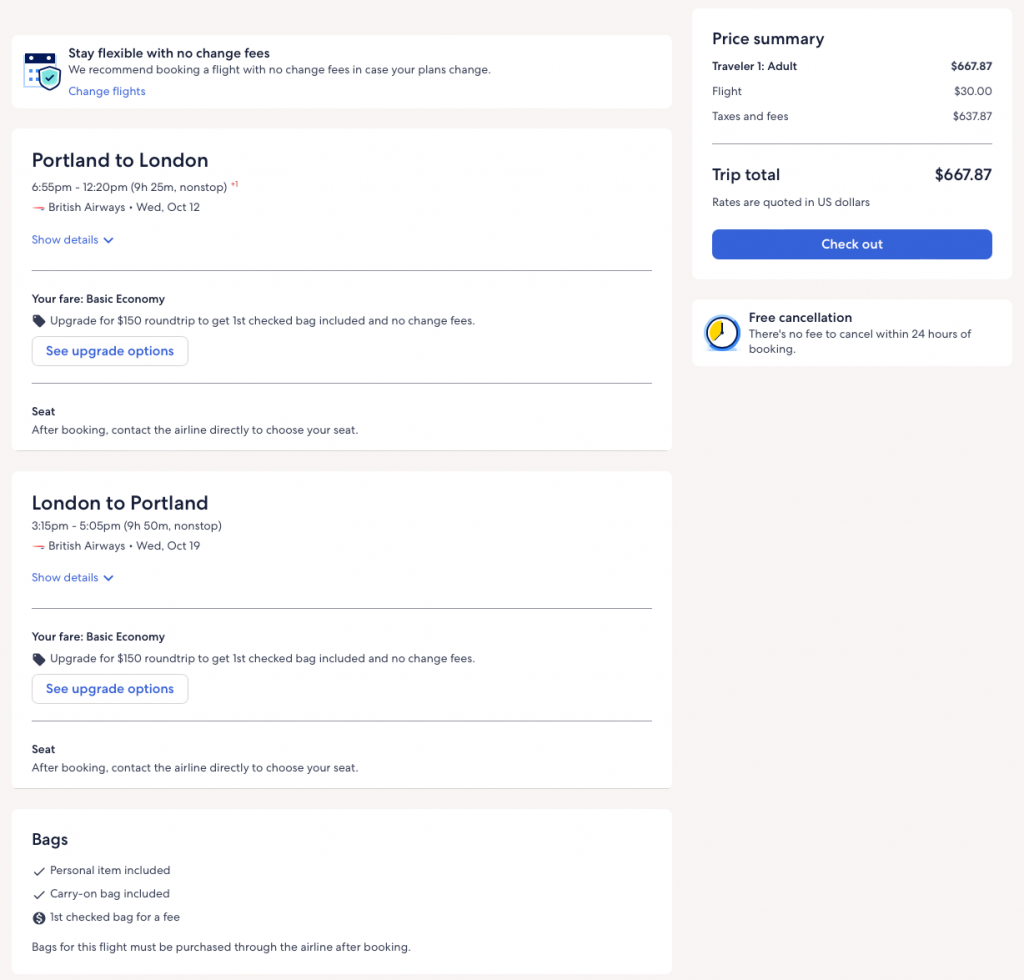
Task: Click the chevron beside the second Show details
Action: click(108, 578)
